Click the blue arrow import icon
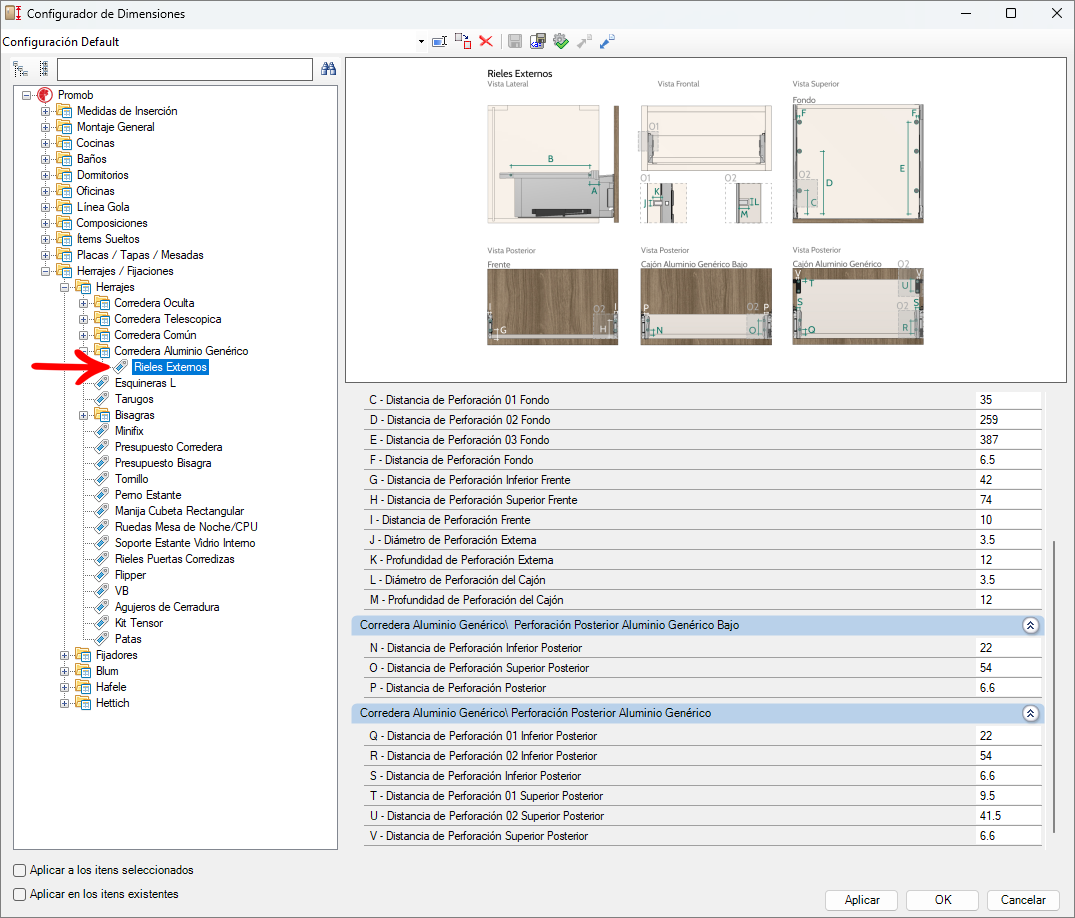 point(607,42)
